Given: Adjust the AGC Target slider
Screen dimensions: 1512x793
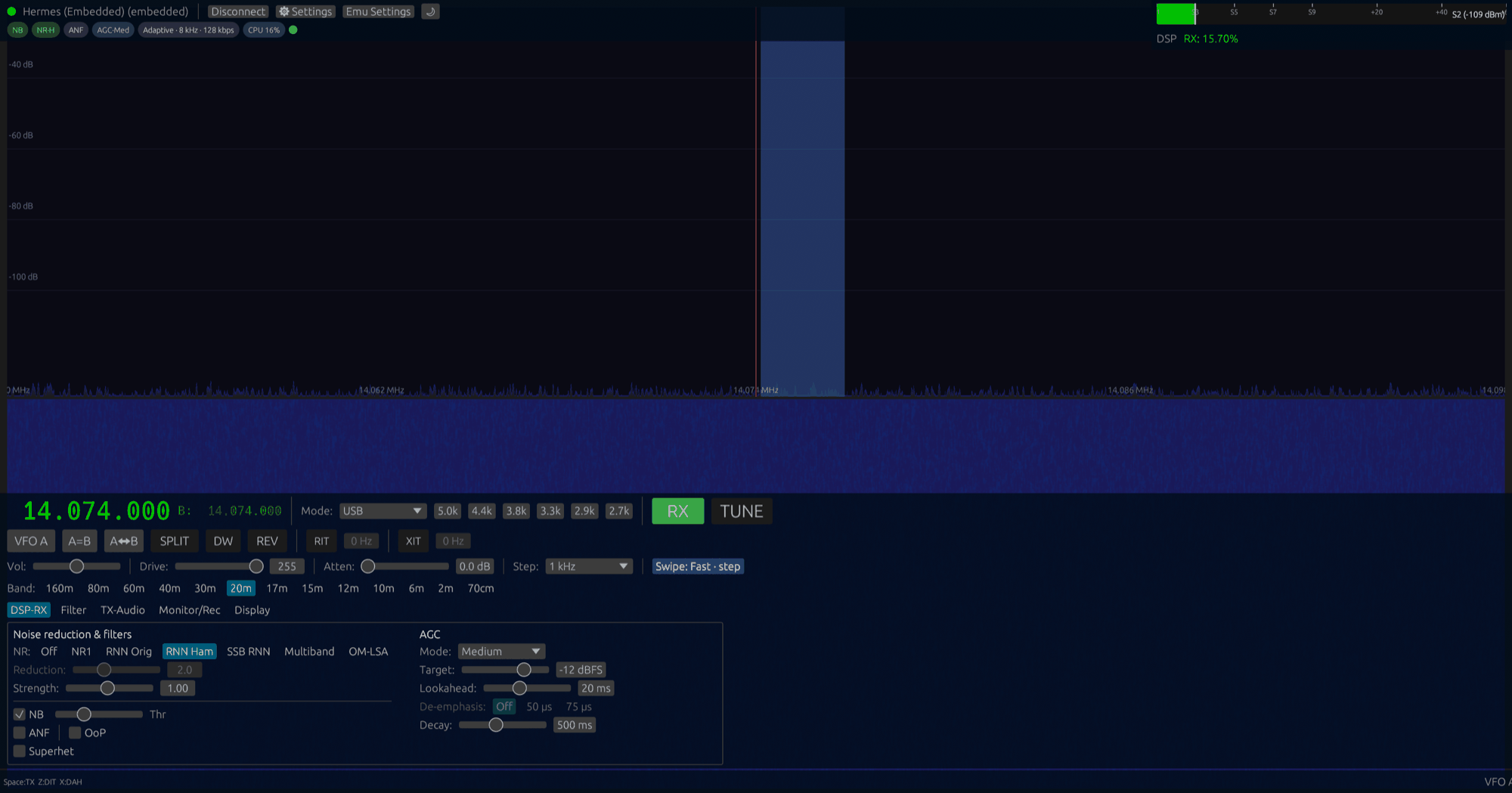Looking at the screenshot, I should click(x=505, y=670).
